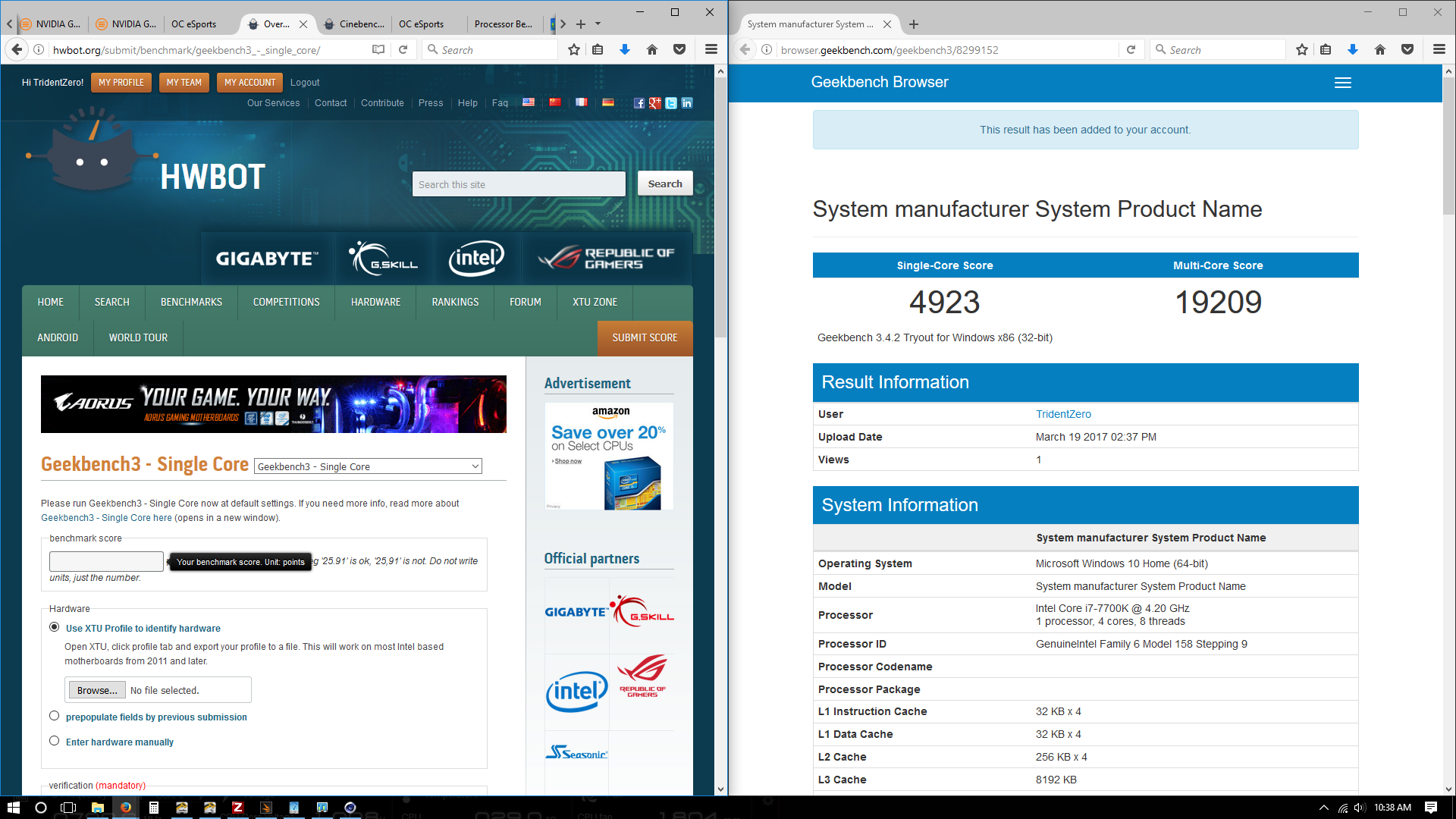The image size is (1456, 819).
Task: Go to home page in left browser
Action: click(x=652, y=49)
